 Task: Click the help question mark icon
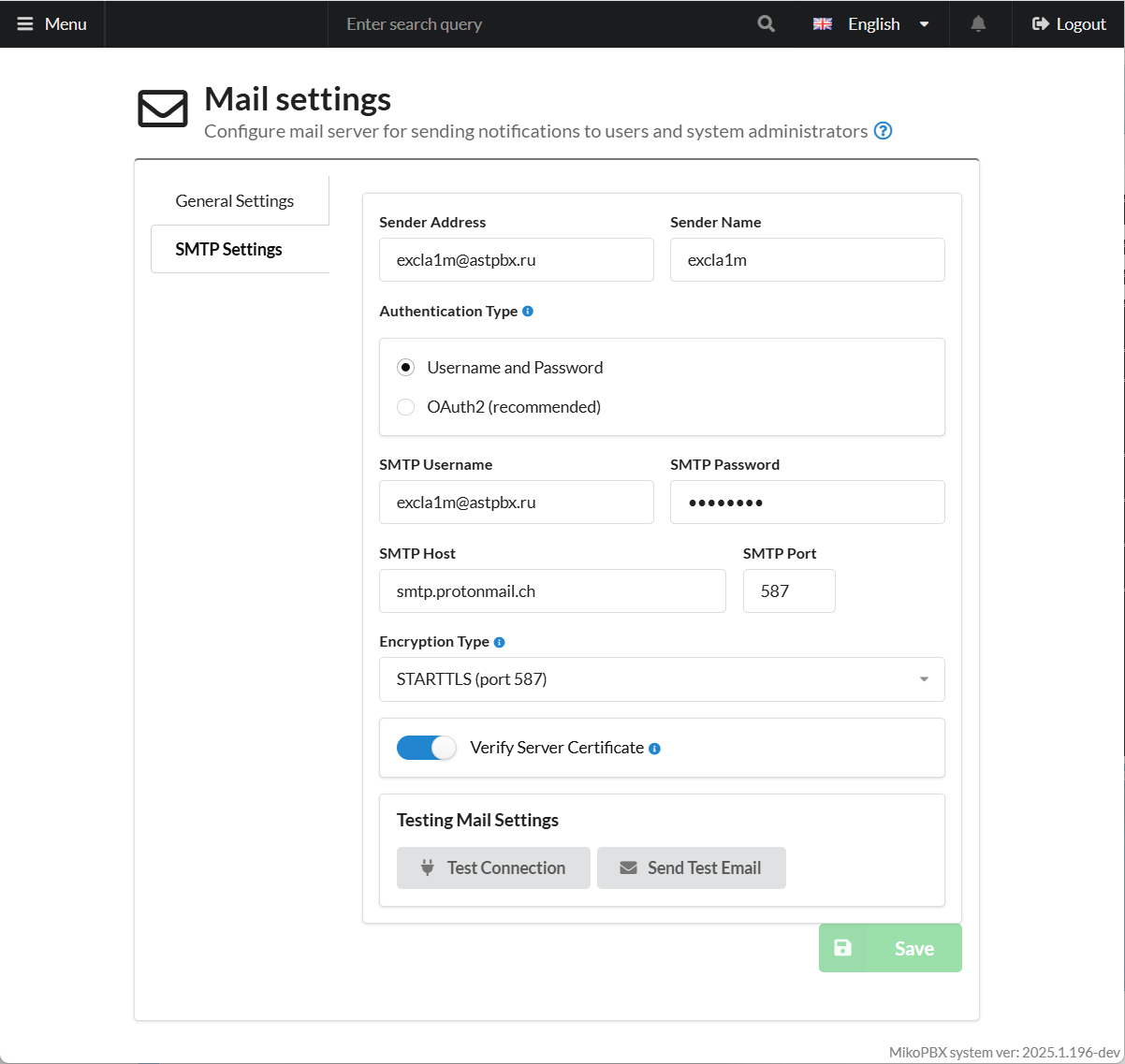[883, 131]
